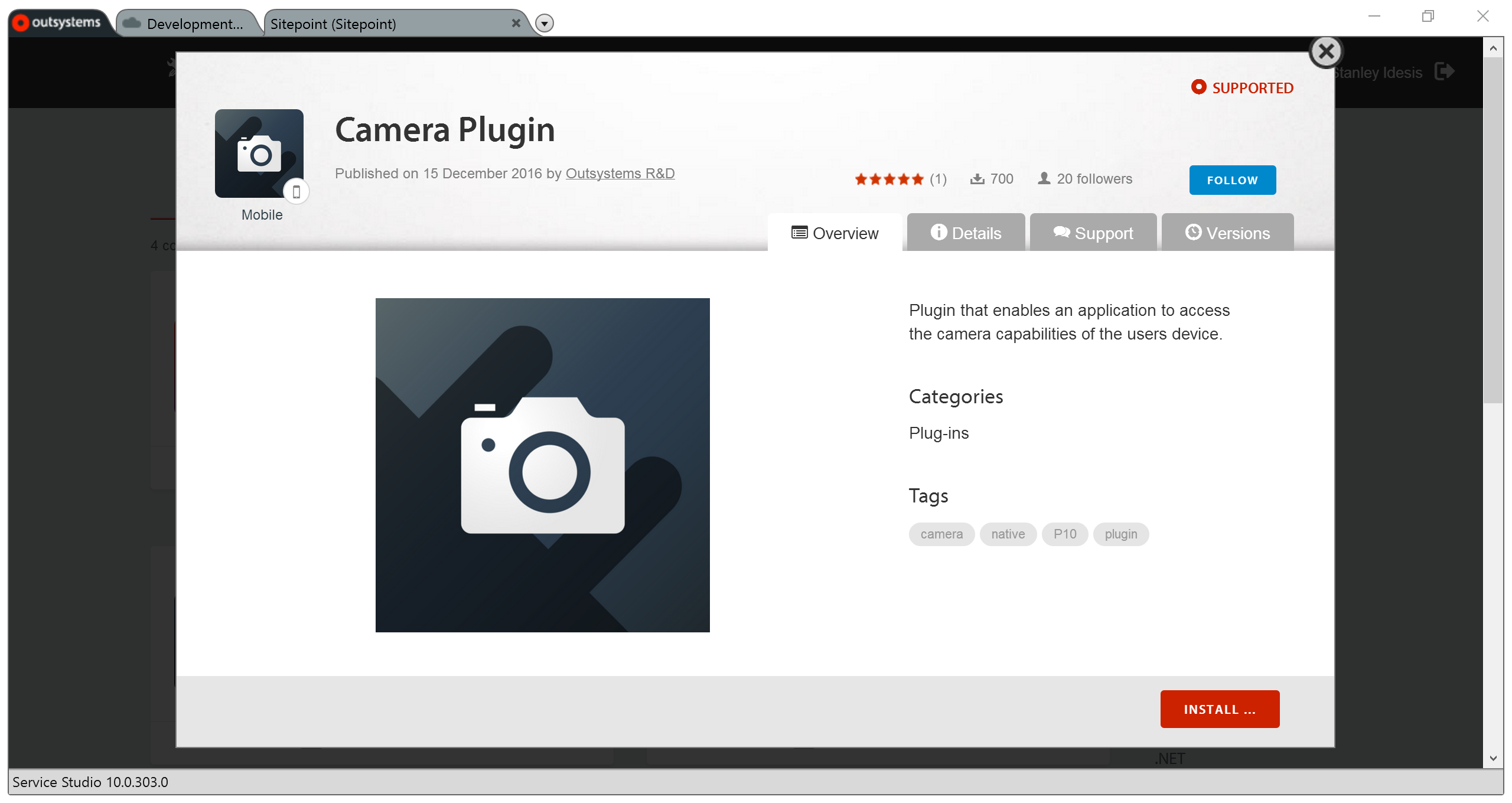Click the cloud icon on Development tab

click(131, 23)
